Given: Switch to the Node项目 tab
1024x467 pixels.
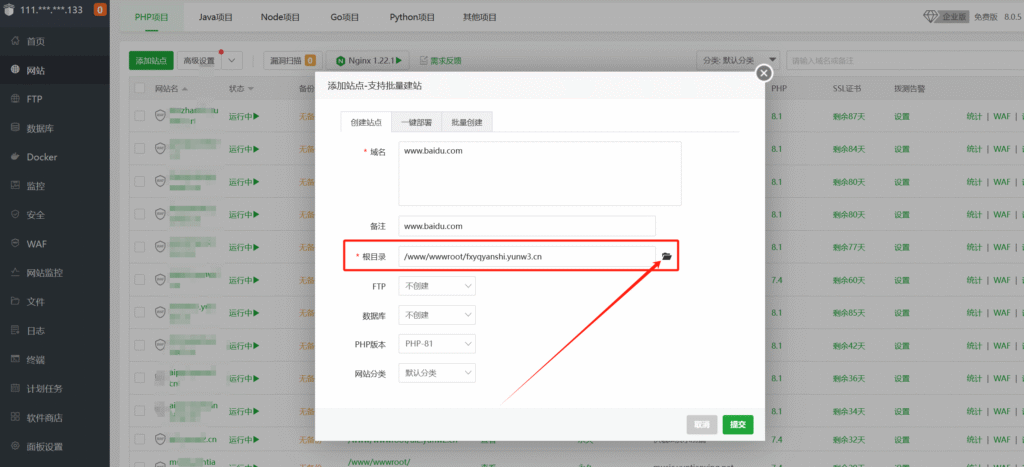Looking at the screenshot, I should coord(280,17).
